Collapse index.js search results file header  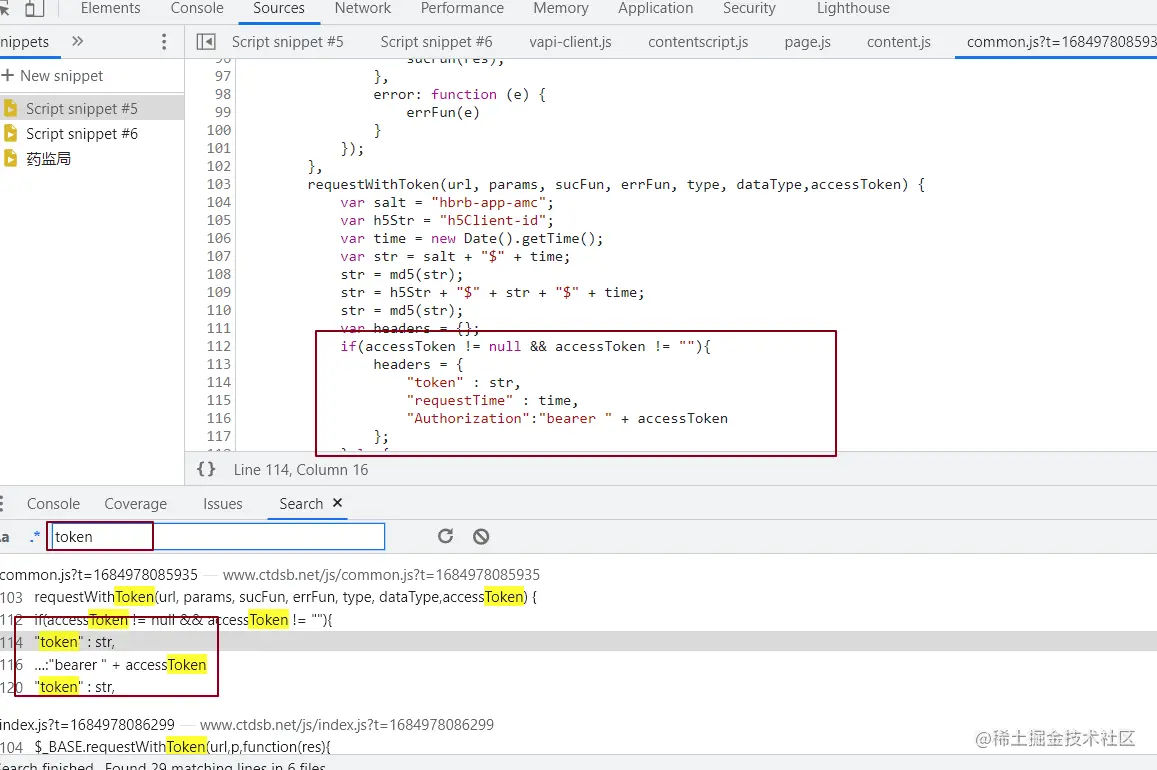click(247, 724)
